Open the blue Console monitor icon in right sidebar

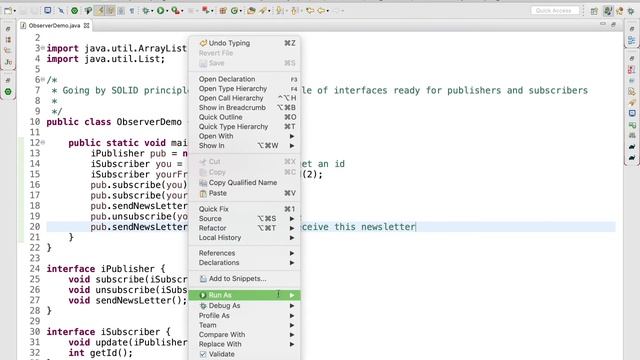632,113
